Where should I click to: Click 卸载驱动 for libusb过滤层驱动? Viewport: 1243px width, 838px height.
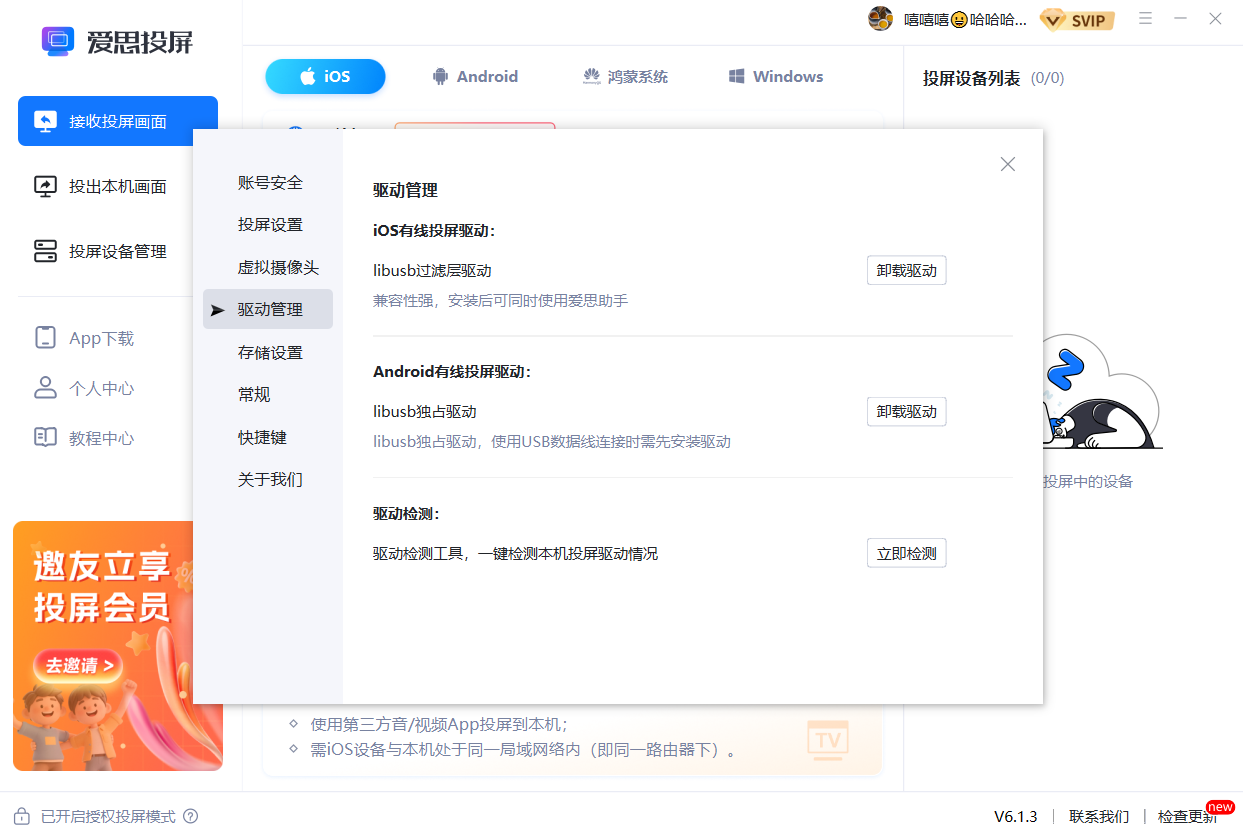(x=906, y=270)
